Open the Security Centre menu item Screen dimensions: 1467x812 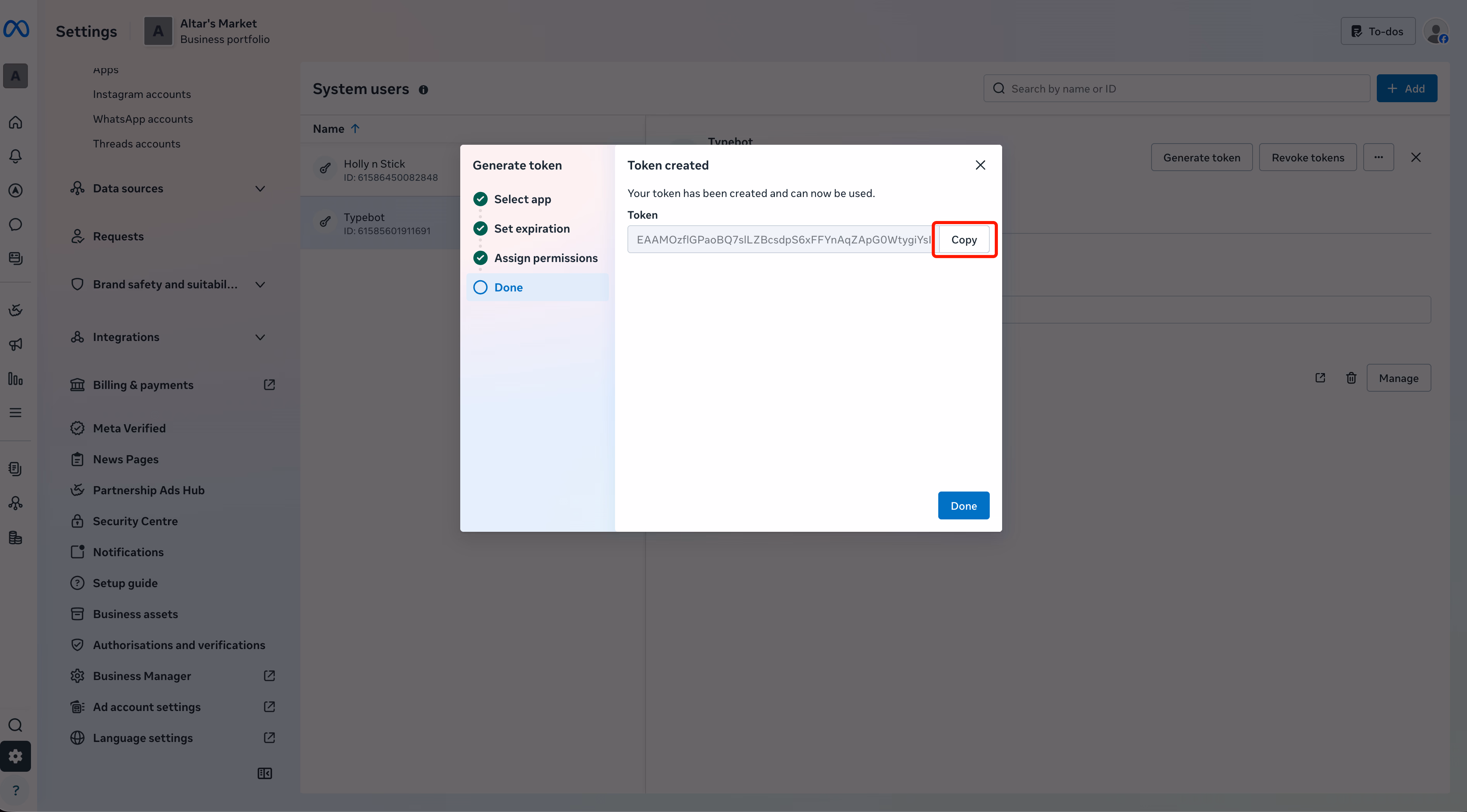[x=135, y=521]
